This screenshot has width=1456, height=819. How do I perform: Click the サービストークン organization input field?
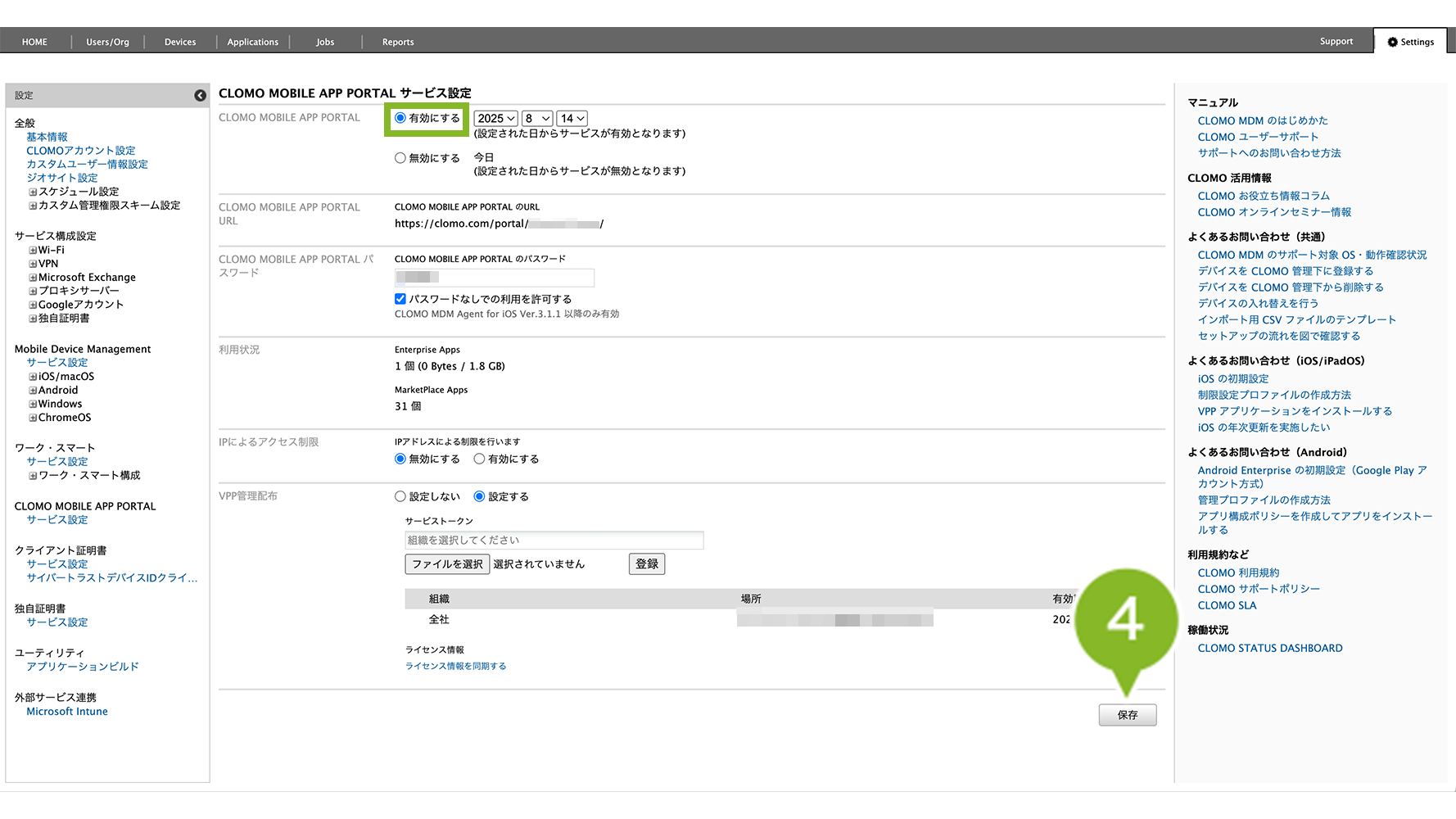click(554, 541)
